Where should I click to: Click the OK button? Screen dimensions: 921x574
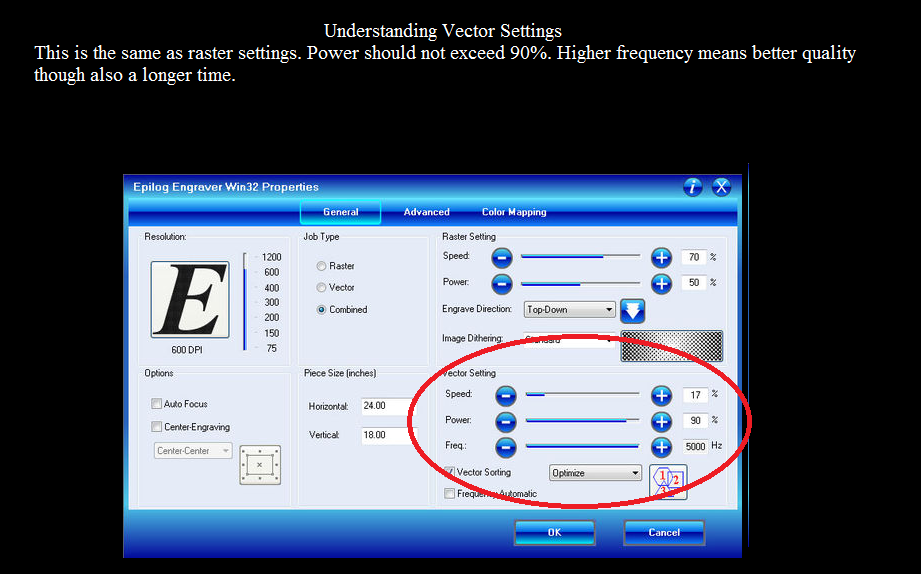pos(554,532)
